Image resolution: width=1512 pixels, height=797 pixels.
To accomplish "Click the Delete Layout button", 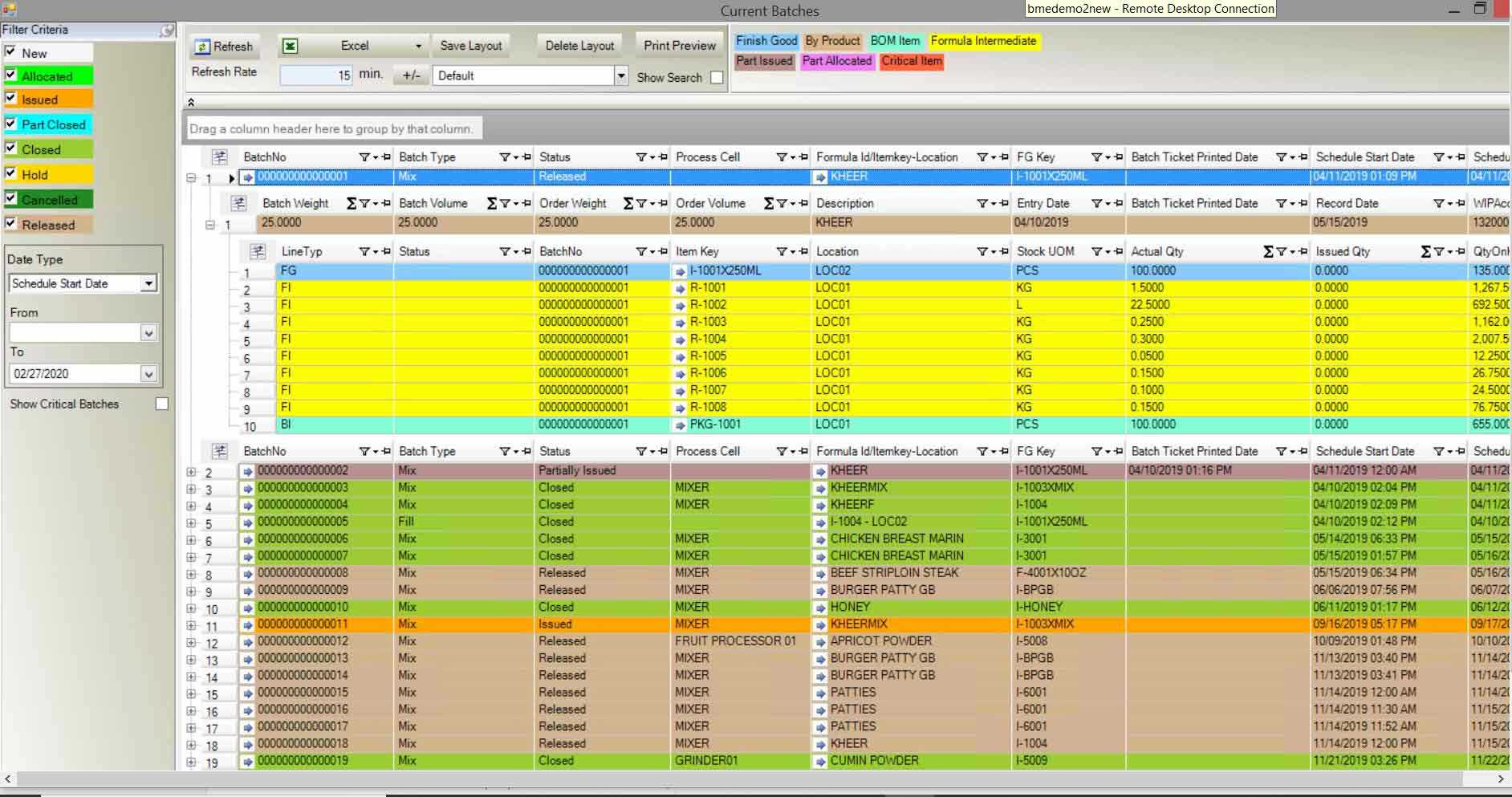I will pyautogui.click(x=579, y=45).
